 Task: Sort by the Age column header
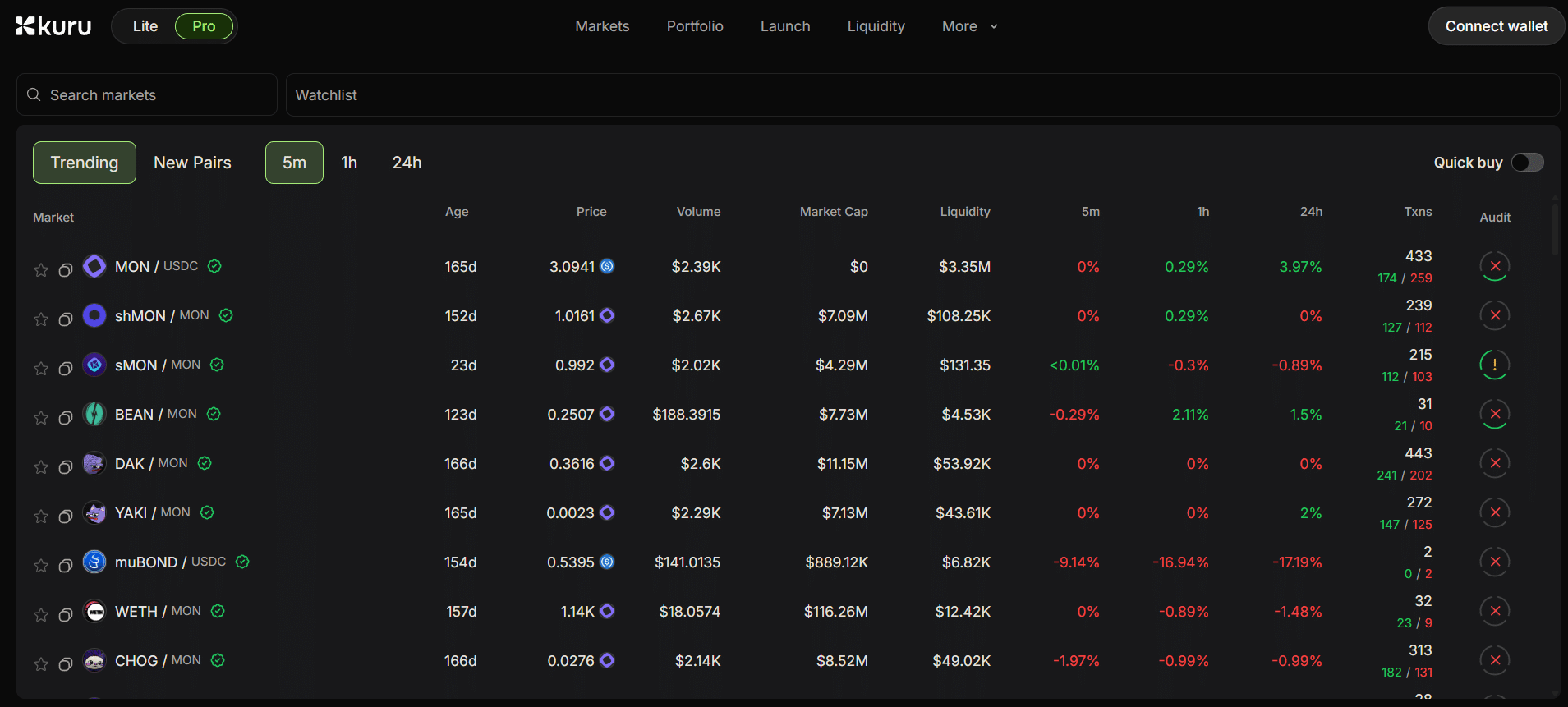457,212
